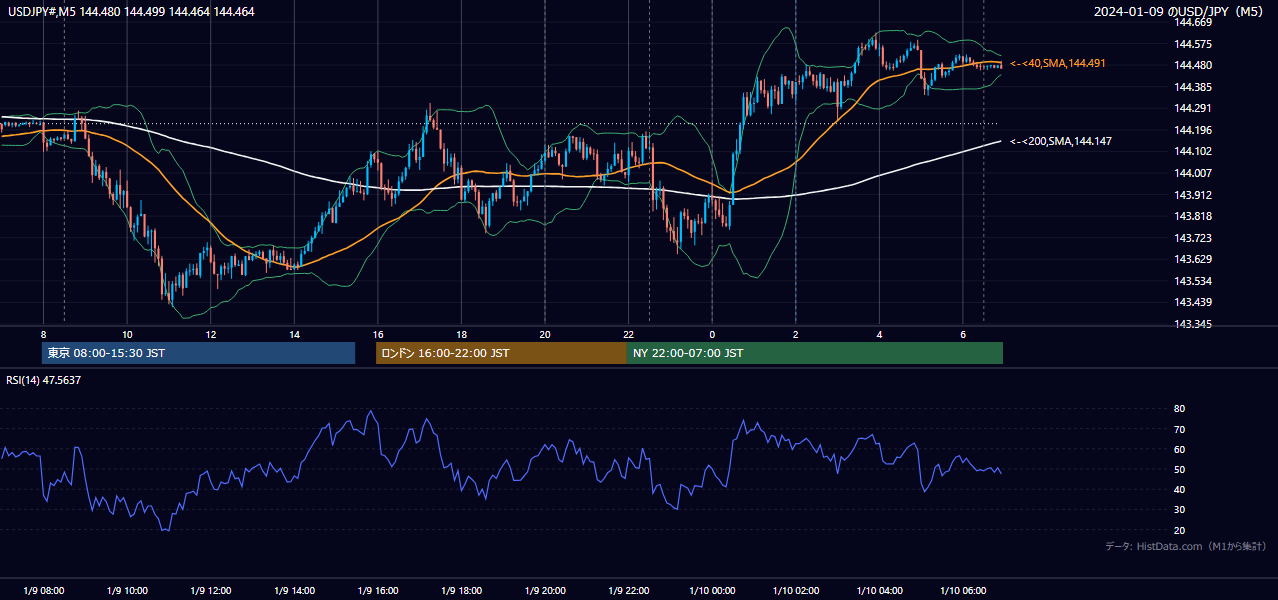Click price scale value 144.102

[1192, 151]
